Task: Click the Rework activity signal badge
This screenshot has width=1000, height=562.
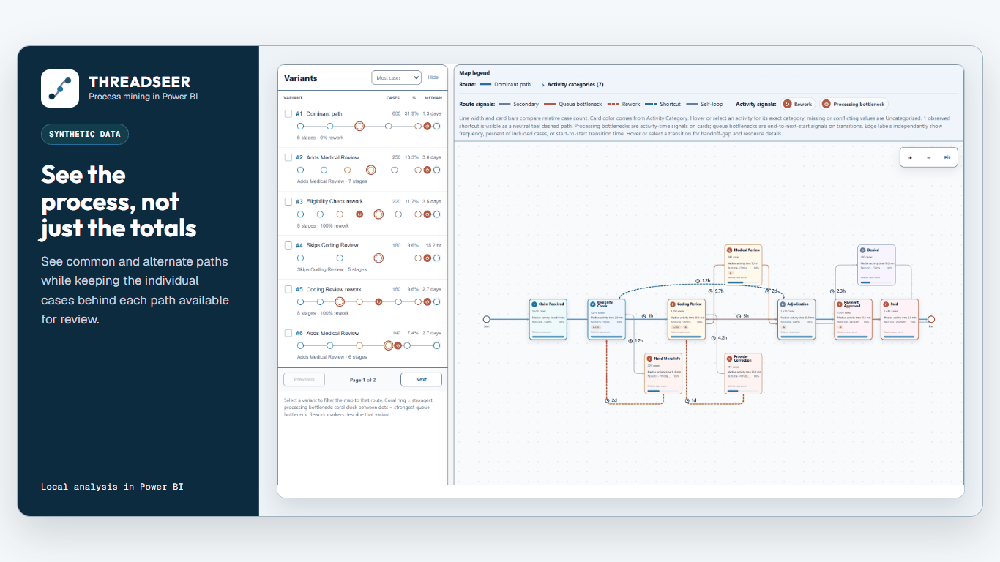Action: tap(798, 104)
